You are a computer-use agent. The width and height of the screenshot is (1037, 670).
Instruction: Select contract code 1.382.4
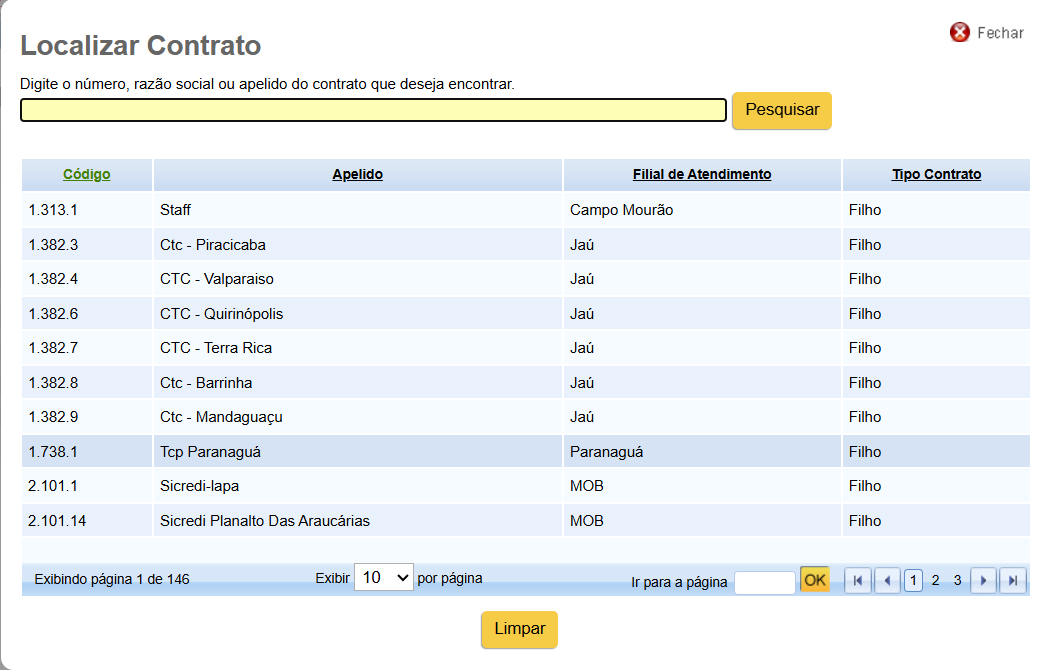click(x=53, y=279)
